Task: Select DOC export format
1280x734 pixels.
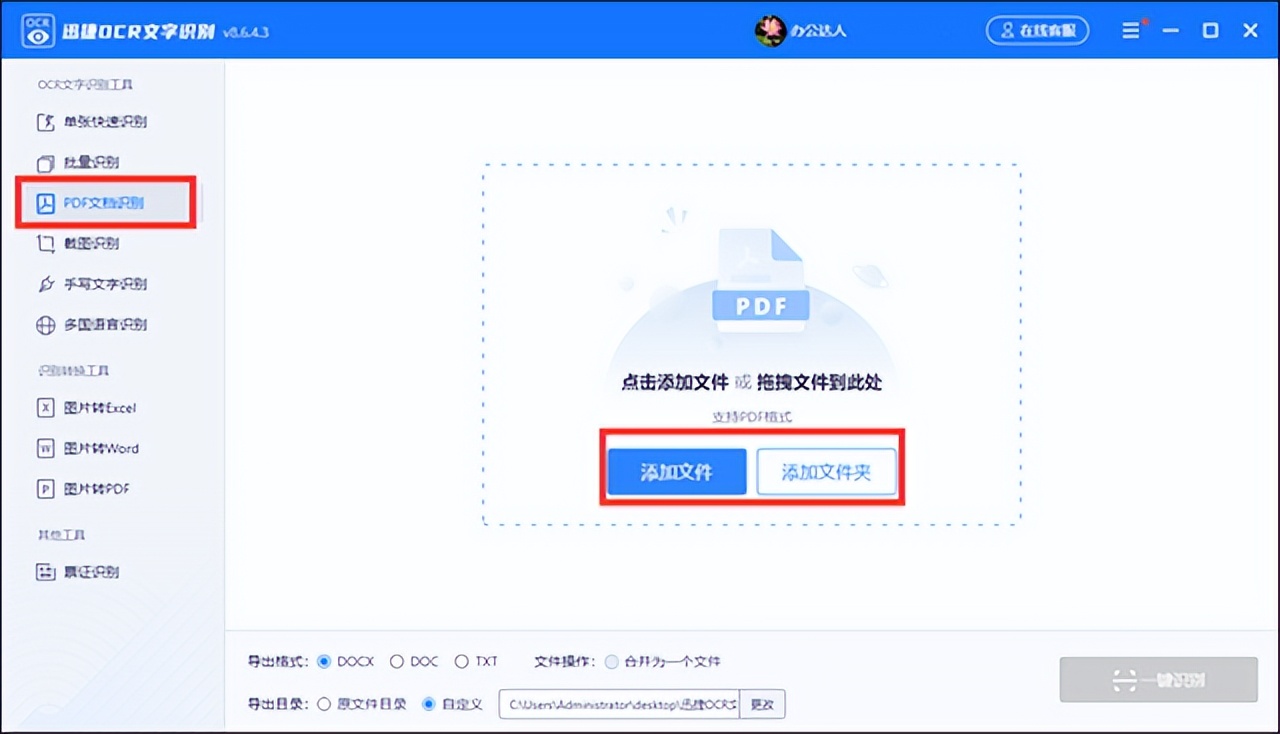Action: click(x=397, y=662)
